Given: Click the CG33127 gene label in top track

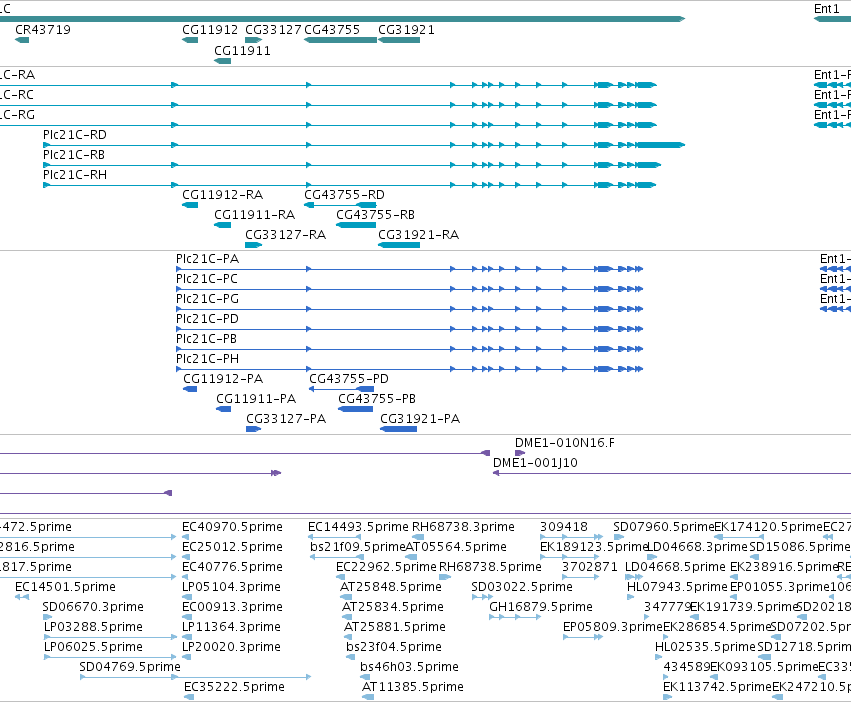Looking at the screenshot, I should [273, 30].
